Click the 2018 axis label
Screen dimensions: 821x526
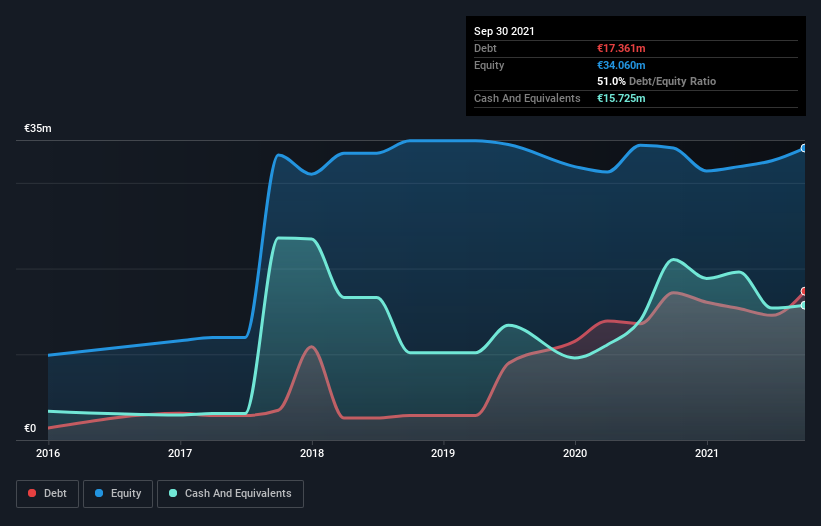click(312, 453)
